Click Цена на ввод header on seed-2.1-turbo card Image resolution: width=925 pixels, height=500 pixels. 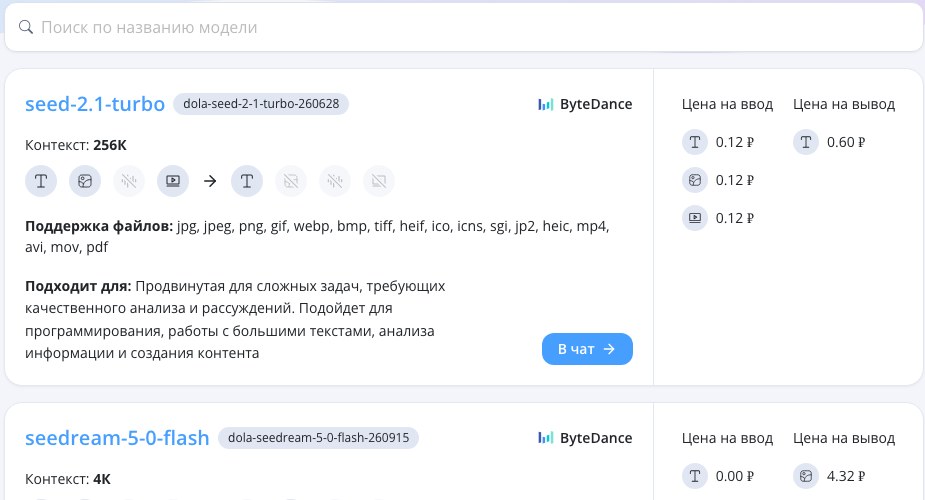click(x=727, y=104)
